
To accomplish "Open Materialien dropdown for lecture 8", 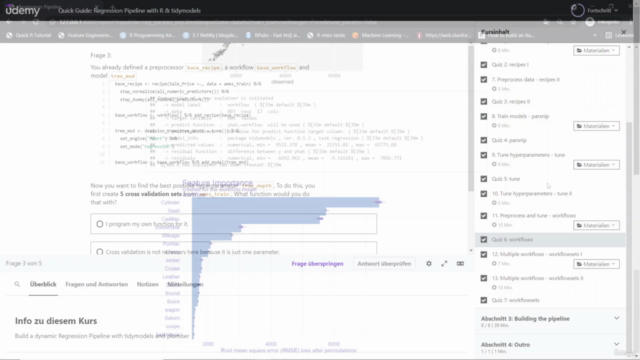I will pyautogui.click(x=596, y=126).
